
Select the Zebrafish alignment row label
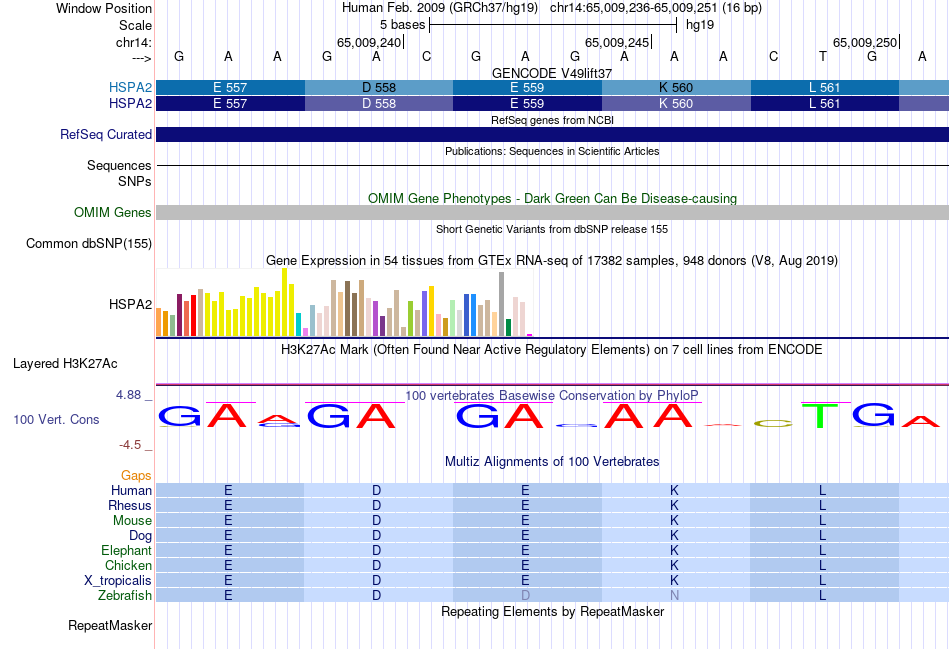click(x=125, y=596)
